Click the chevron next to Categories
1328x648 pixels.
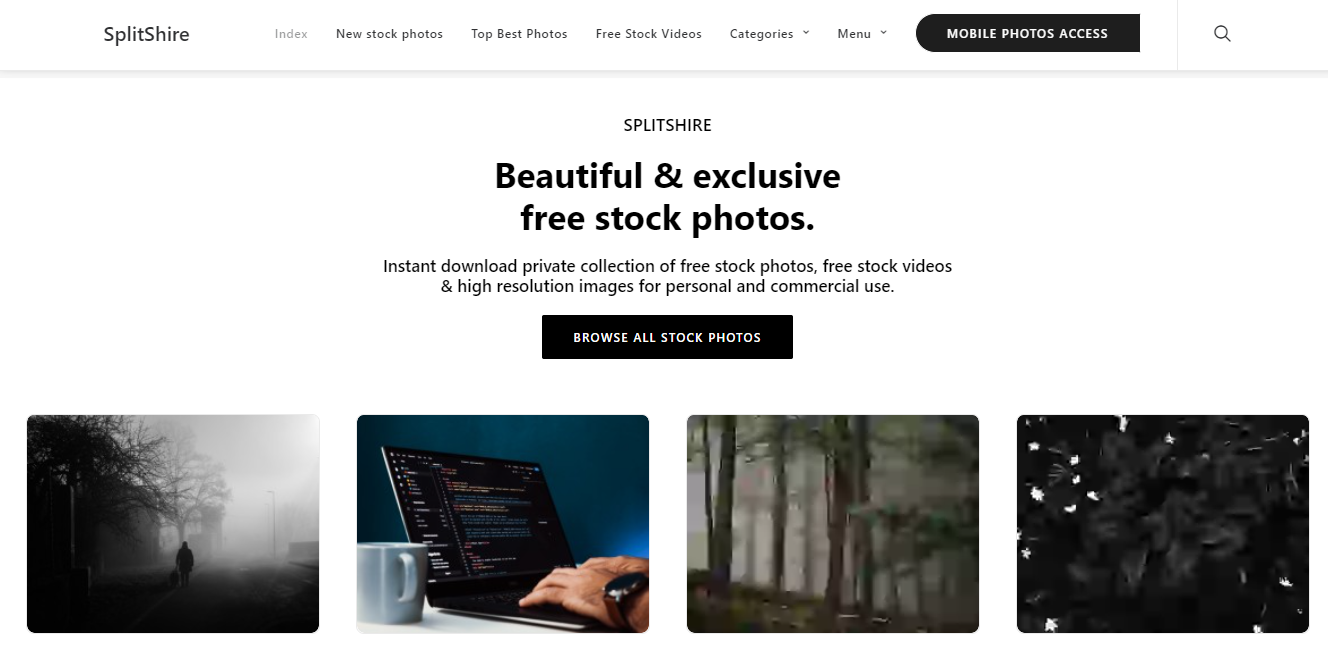[805, 33]
